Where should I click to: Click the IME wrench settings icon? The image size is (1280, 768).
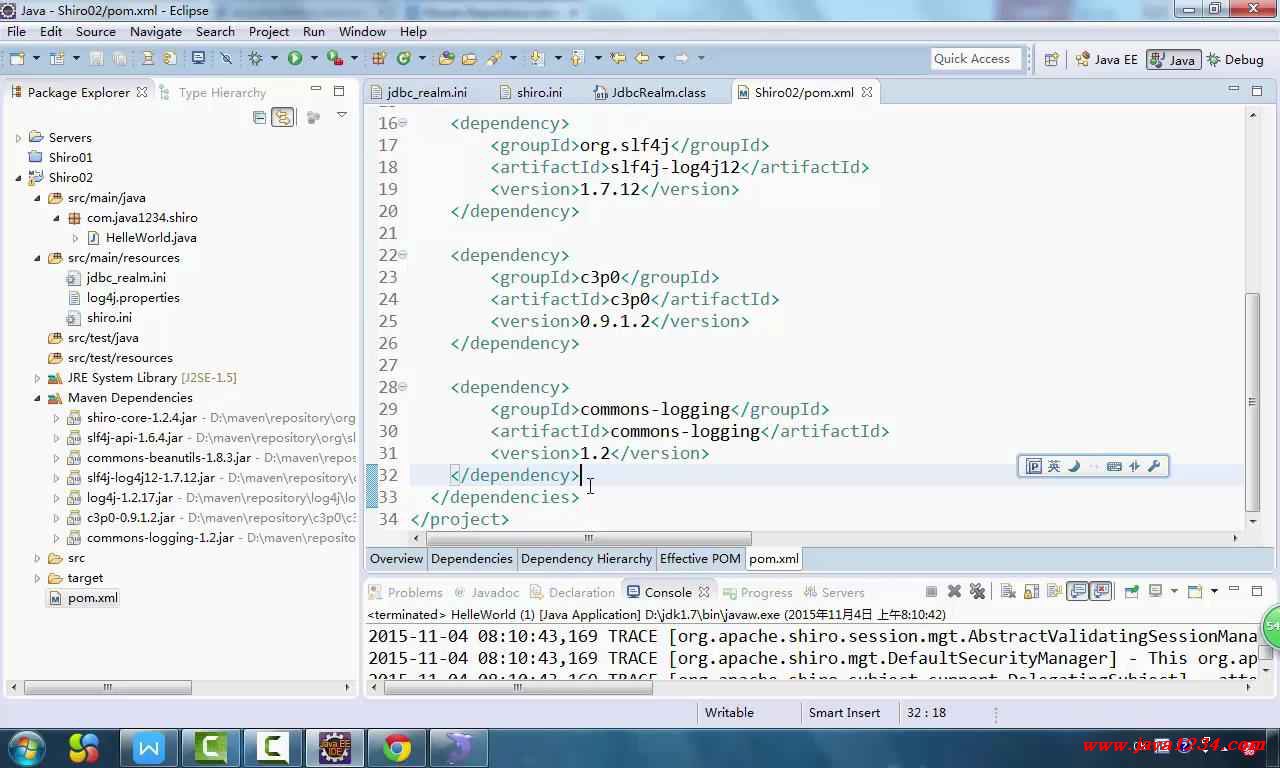tap(1154, 466)
